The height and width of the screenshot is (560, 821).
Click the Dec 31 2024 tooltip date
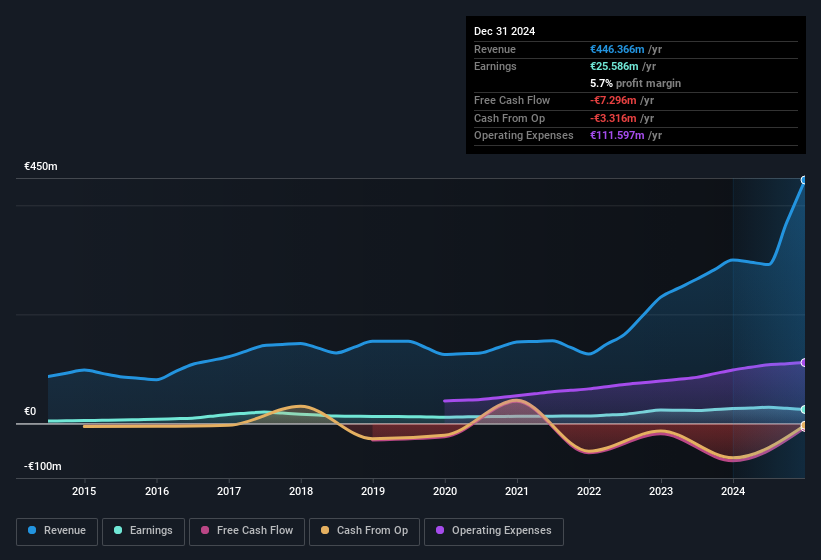[x=504, y=31]
